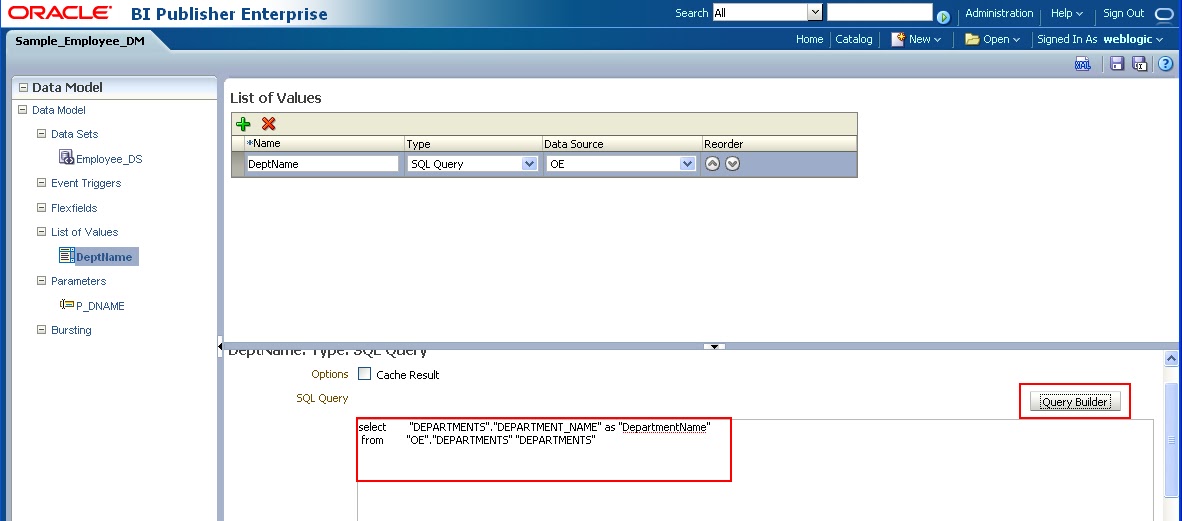
Task: Enable the Cache Result checkbox
Action: [365, 374]
